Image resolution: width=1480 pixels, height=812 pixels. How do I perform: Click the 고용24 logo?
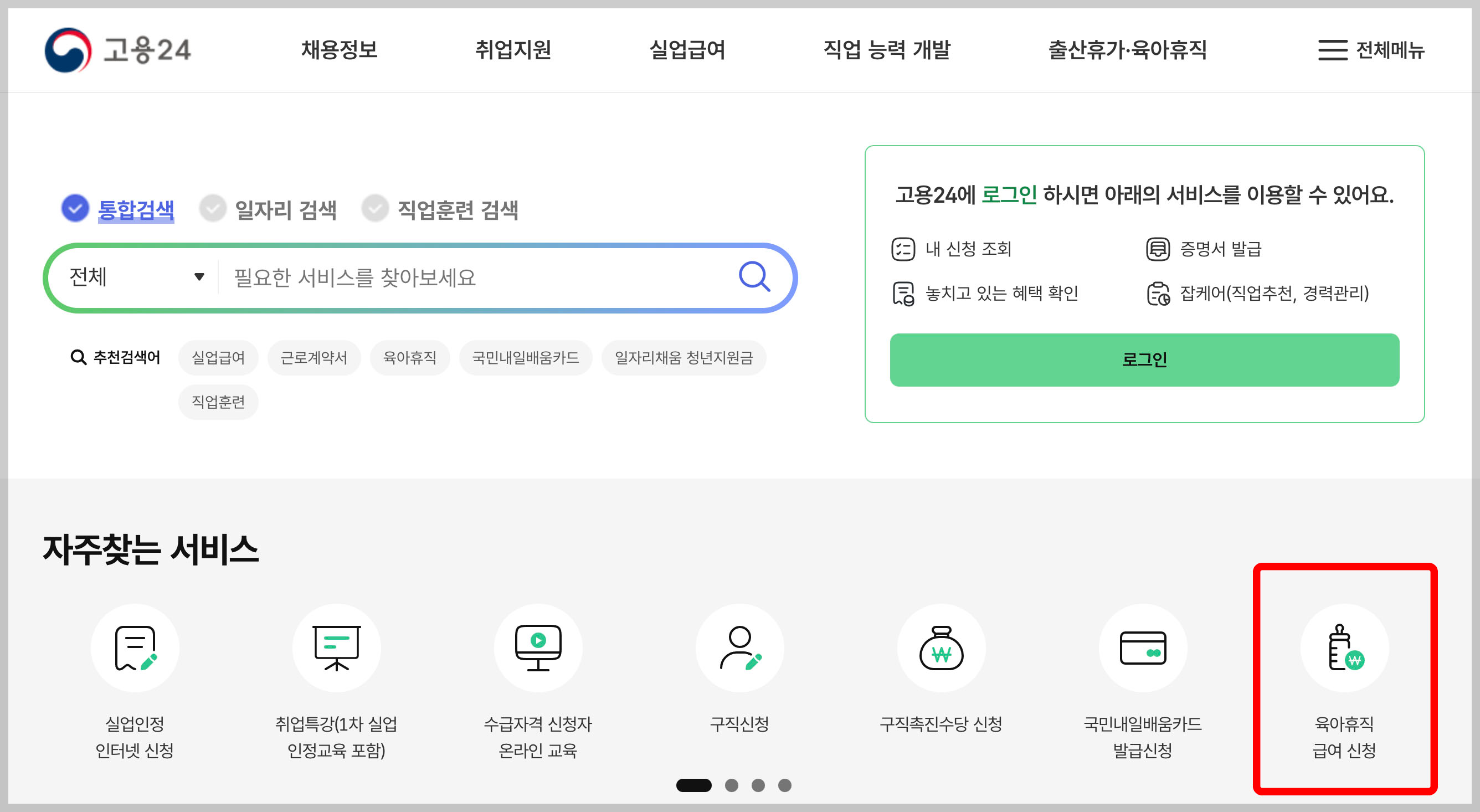coord(118,50)
